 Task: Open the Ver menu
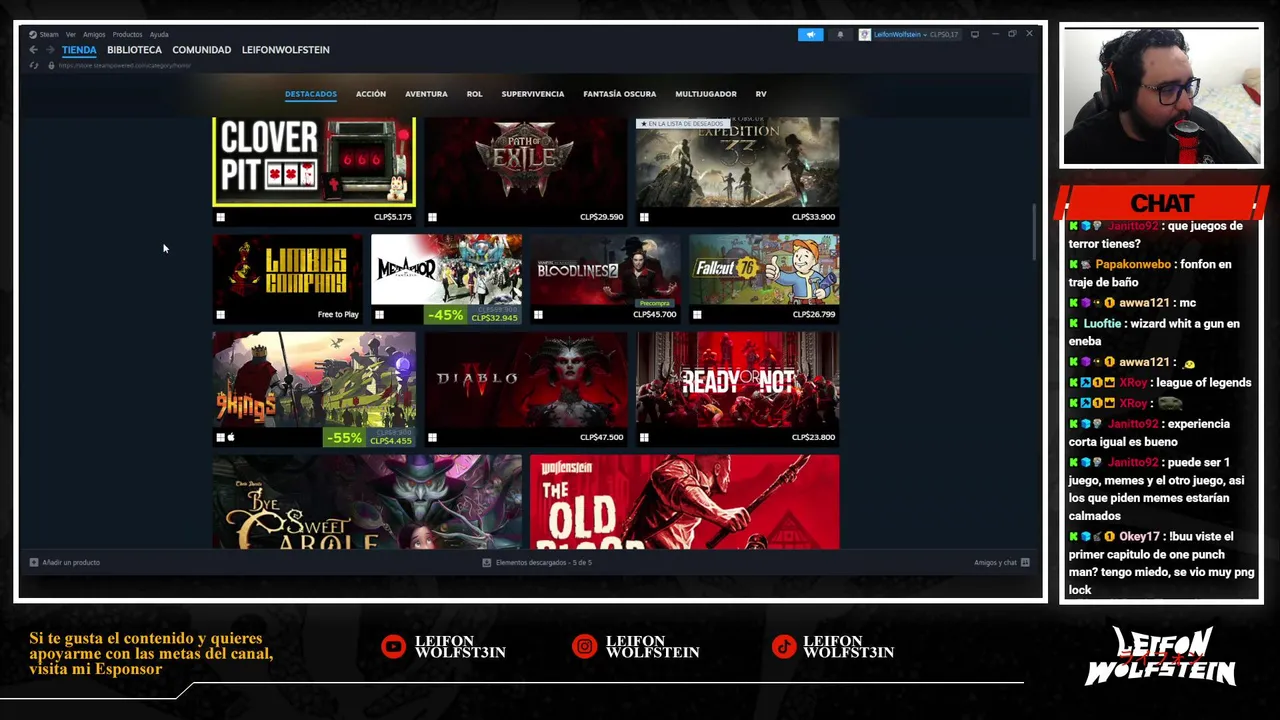(71, 34)
